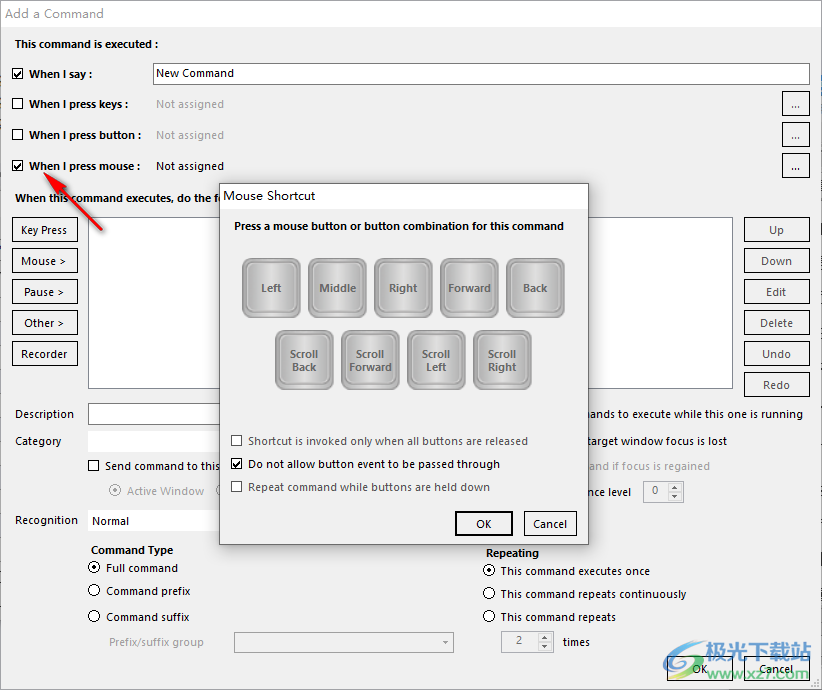Decrease repeat times stepper value
Image resolution: width=822 pixels, height=690 pixels.
tap(545, 646)
